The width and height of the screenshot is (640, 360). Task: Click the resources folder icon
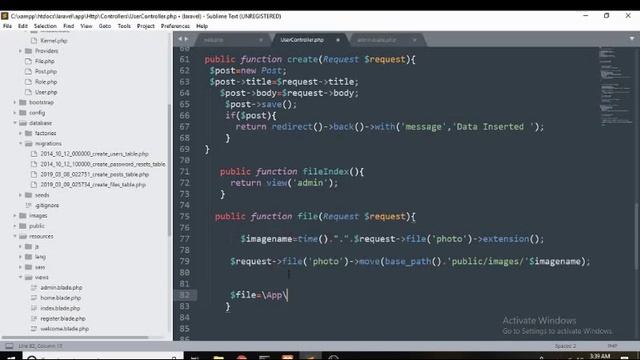(23, 236)
